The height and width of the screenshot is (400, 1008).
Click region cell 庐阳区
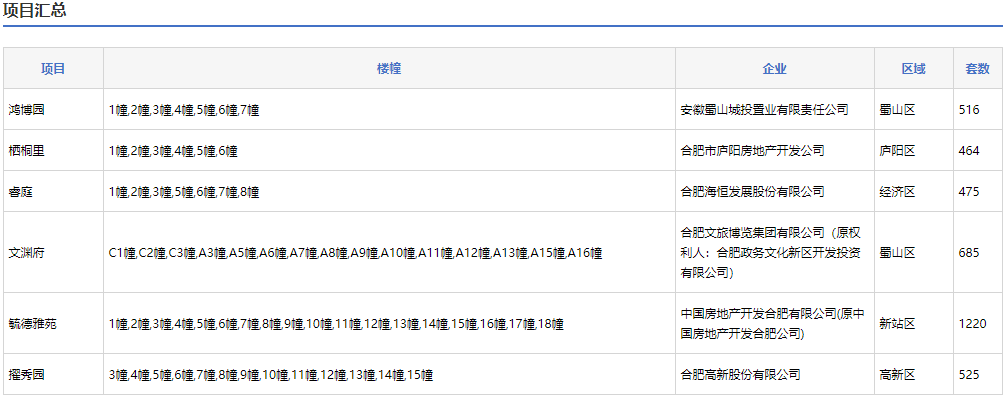click(x=897, y=150)
